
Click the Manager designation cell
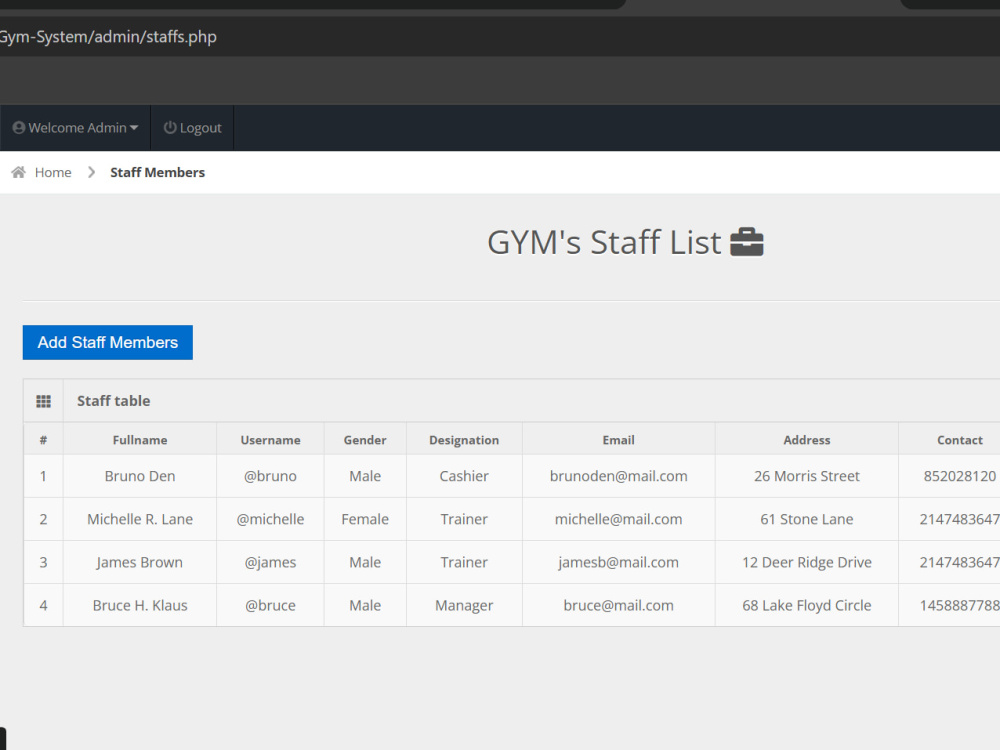tap(464, 605)
